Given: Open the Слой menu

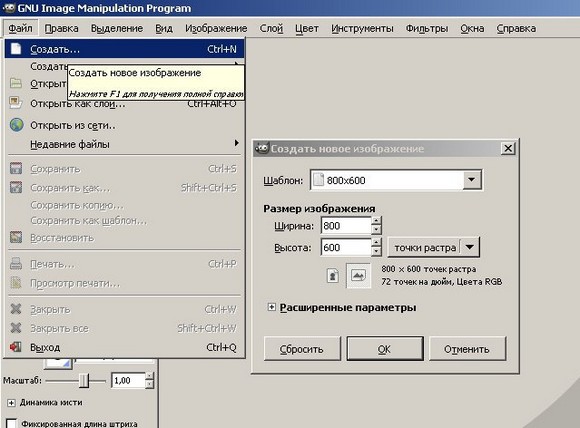Looking at the screenshot, I should (x=271, y=28).
